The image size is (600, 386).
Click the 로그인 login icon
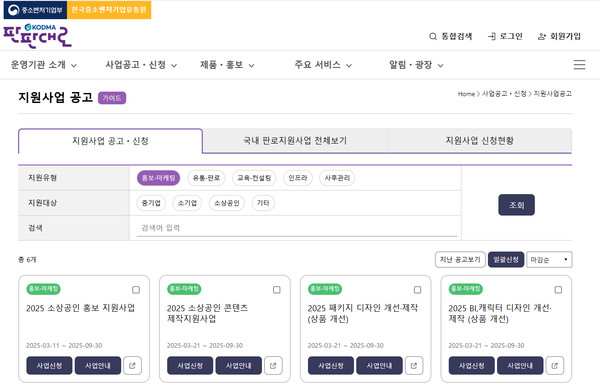pyautogui.click(x=492, y=36)
